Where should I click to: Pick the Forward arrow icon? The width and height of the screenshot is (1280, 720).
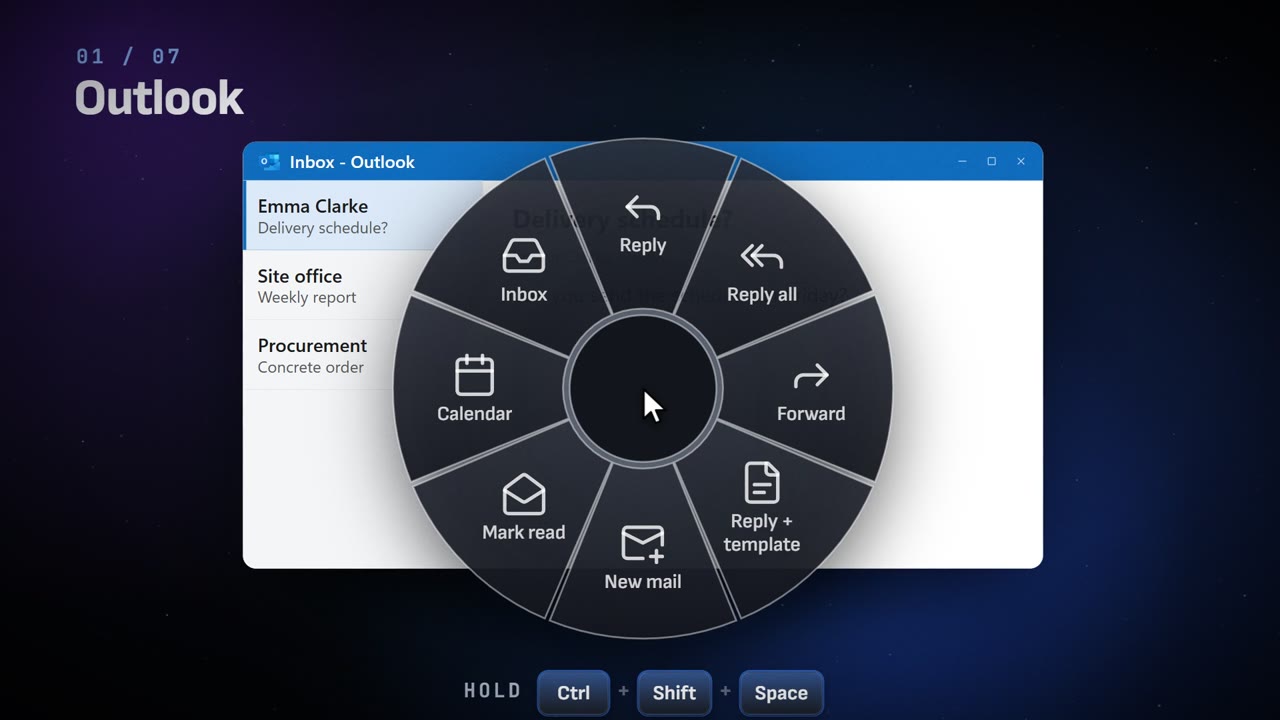(810, 377)
